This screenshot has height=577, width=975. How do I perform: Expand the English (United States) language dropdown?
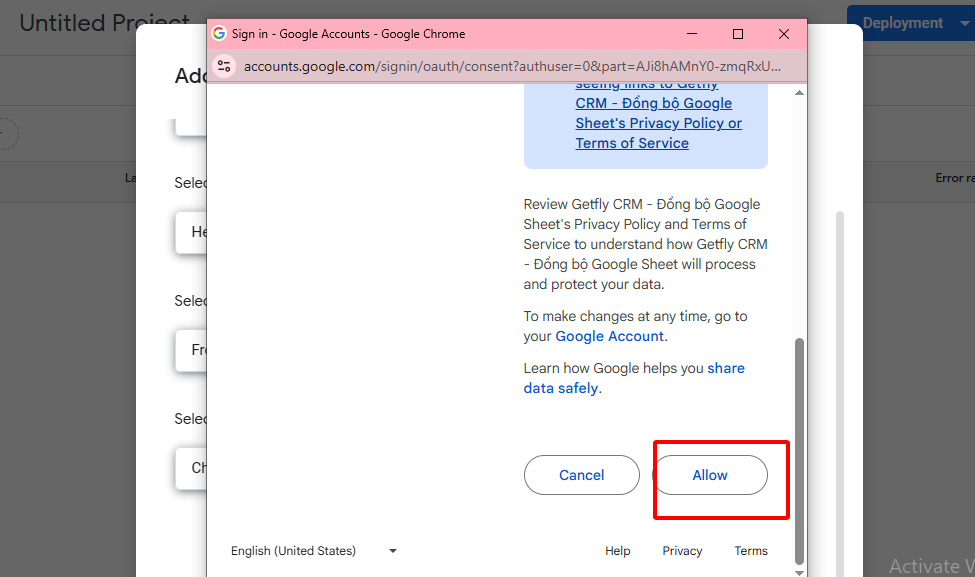[313, 551]
